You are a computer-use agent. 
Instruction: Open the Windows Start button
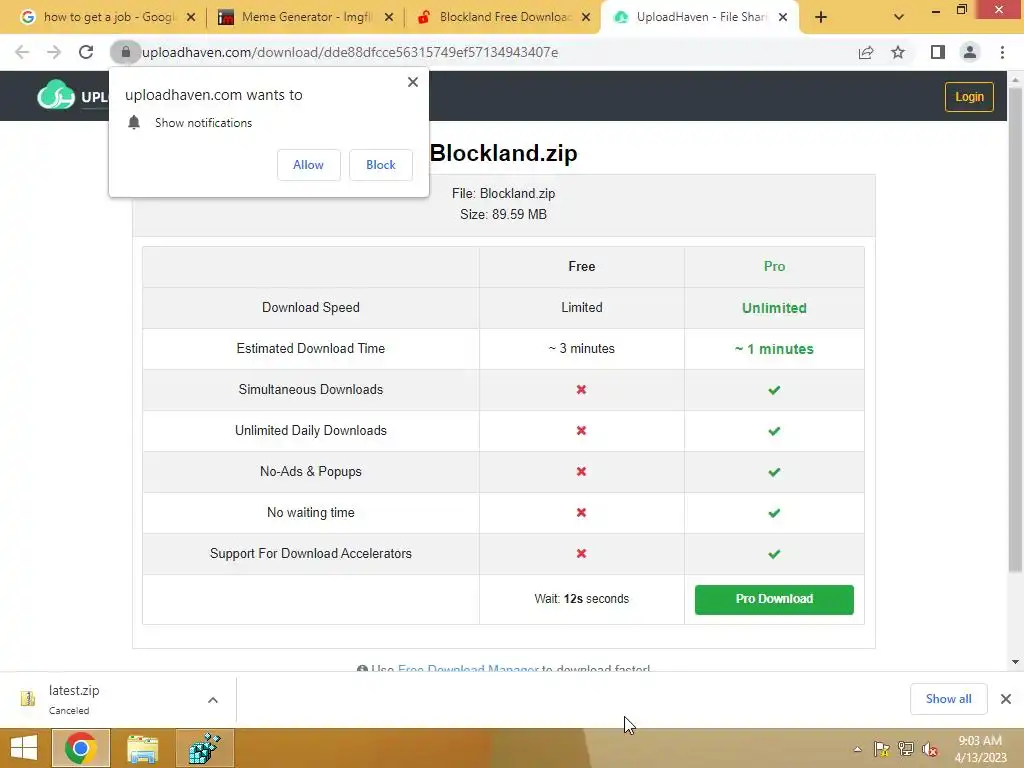pyautogui.click(x=24, y=748)
